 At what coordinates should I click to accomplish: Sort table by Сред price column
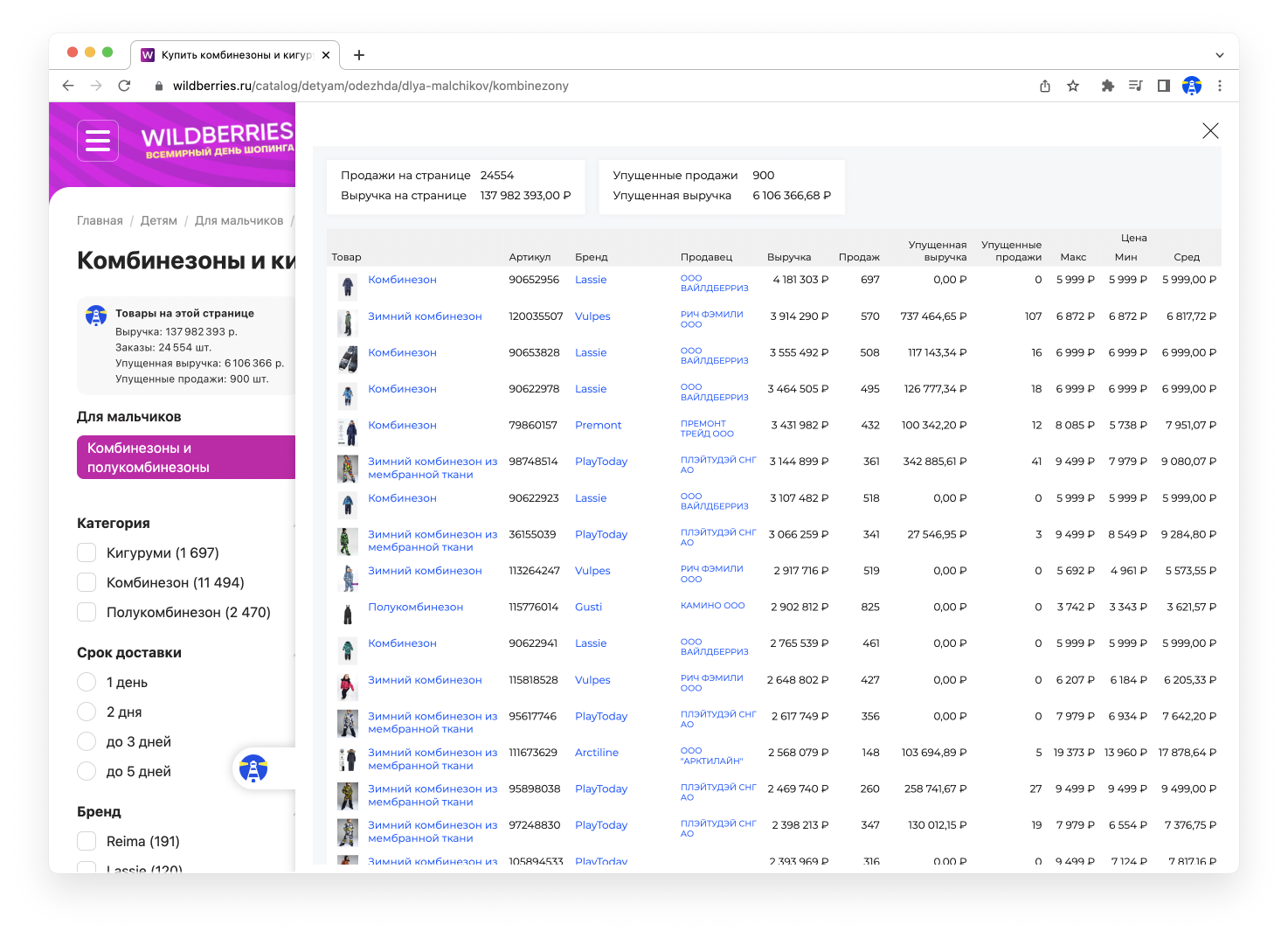tap(1187, 257)
